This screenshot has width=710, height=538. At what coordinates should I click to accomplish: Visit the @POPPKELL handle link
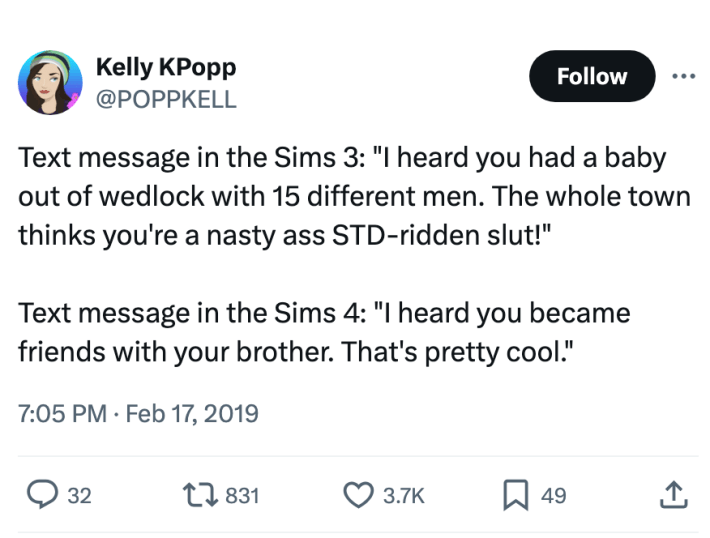[x=166, y=100]
